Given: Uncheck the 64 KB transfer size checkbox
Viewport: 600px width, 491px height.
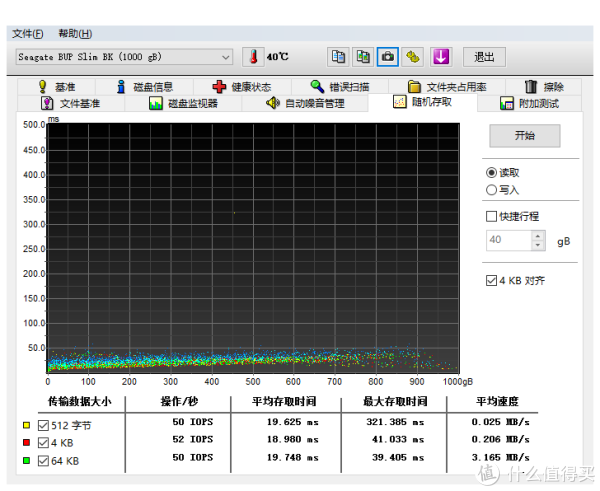Looking at the screenshot, I should click(43, 461).
